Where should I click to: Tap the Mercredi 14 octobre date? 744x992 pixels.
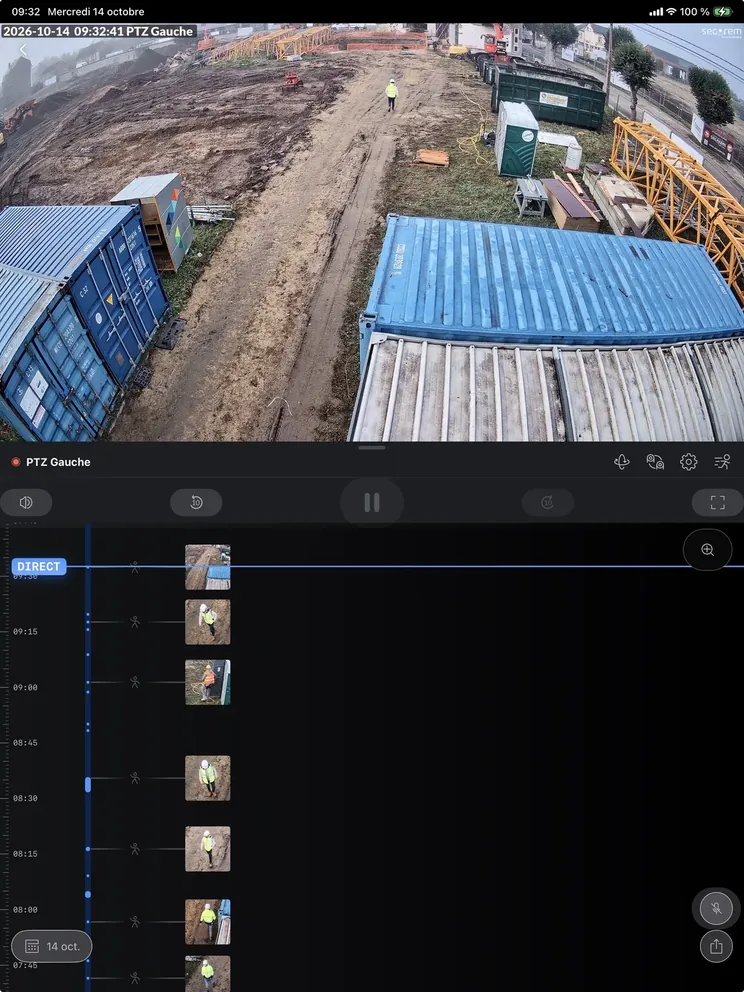coord(96,11)
